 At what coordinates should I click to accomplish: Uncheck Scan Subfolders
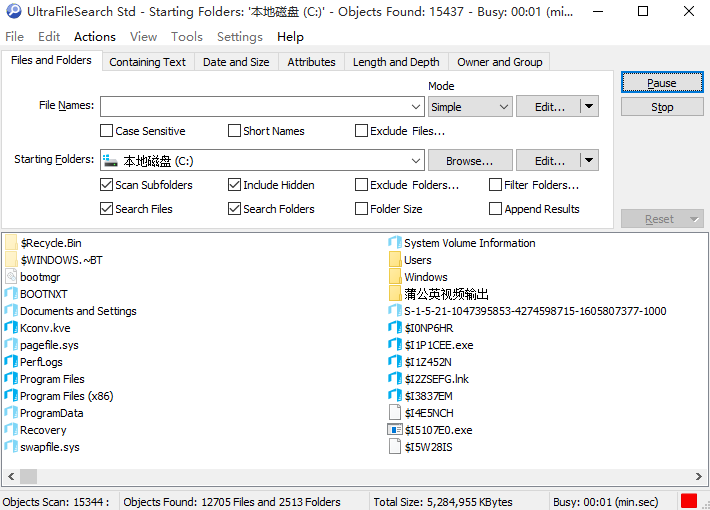[x=106, y=185]
